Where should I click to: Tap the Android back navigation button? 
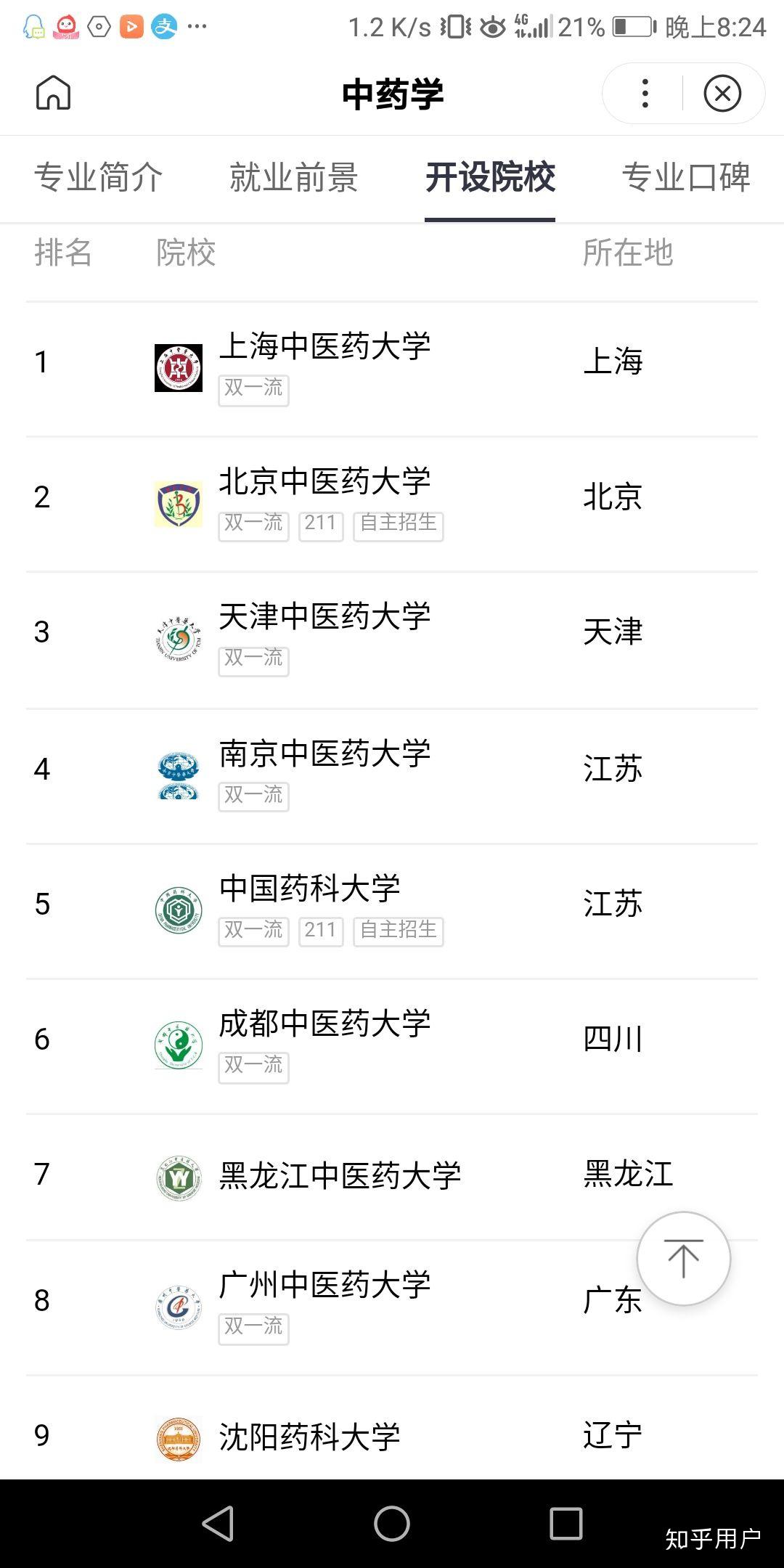(x=218, y=1523)
